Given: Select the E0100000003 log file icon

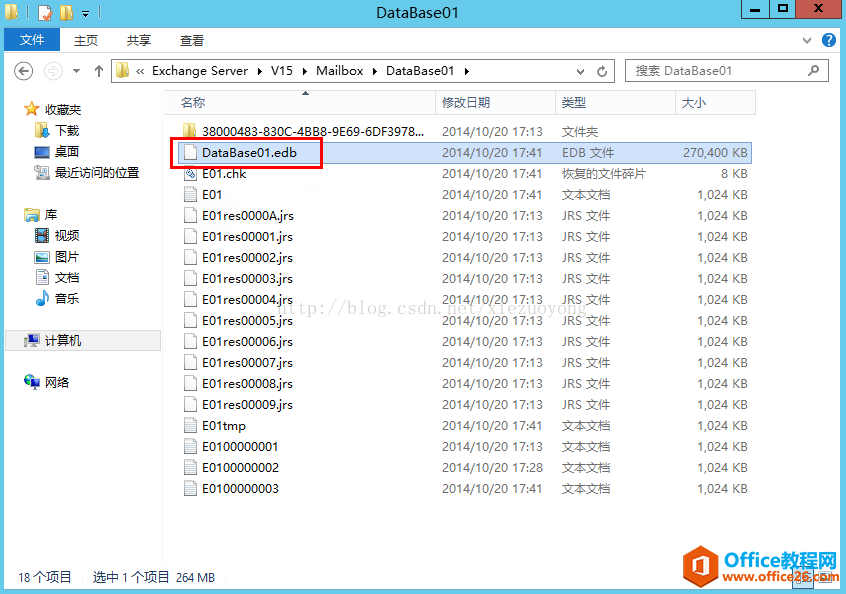Looking at the screenshot, I should tap(190, 489).
